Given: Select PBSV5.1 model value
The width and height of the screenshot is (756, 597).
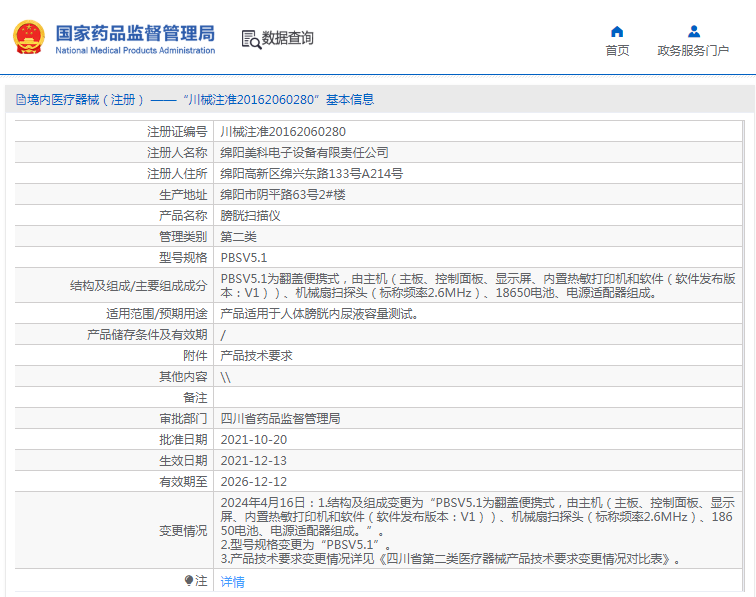Looking at the screenshot, I should [x=243, y=258].
